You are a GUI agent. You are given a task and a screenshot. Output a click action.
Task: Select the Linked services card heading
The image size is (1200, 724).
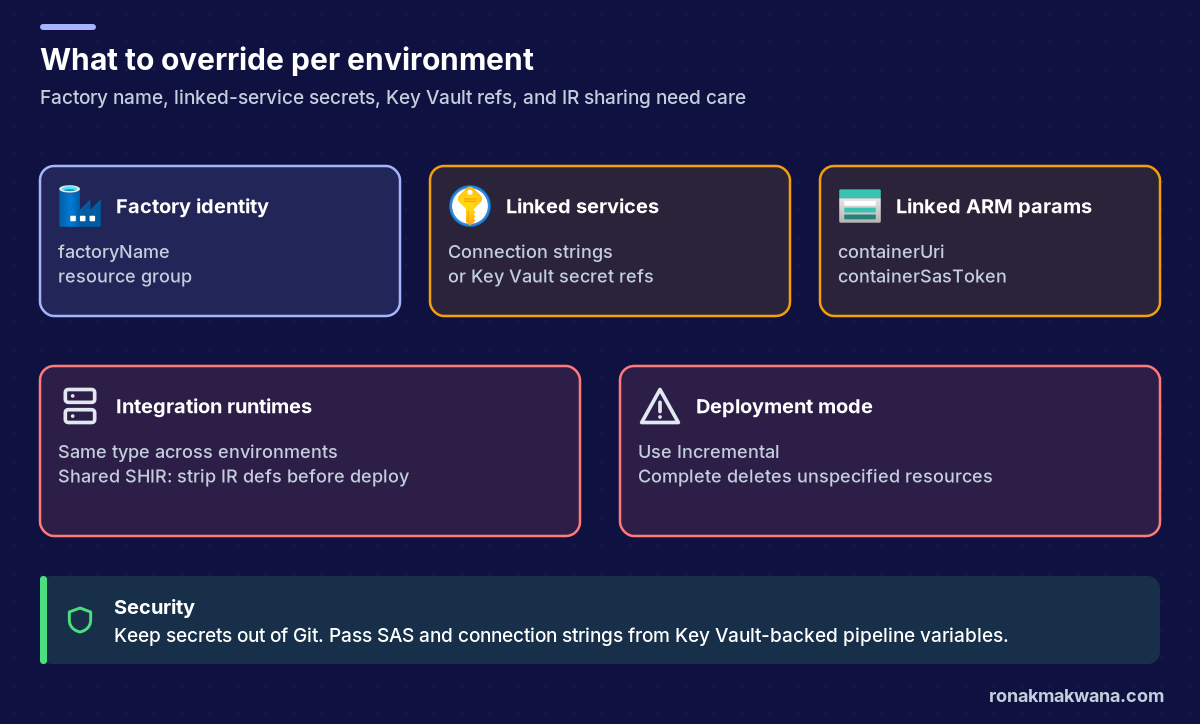pos(582,206)
